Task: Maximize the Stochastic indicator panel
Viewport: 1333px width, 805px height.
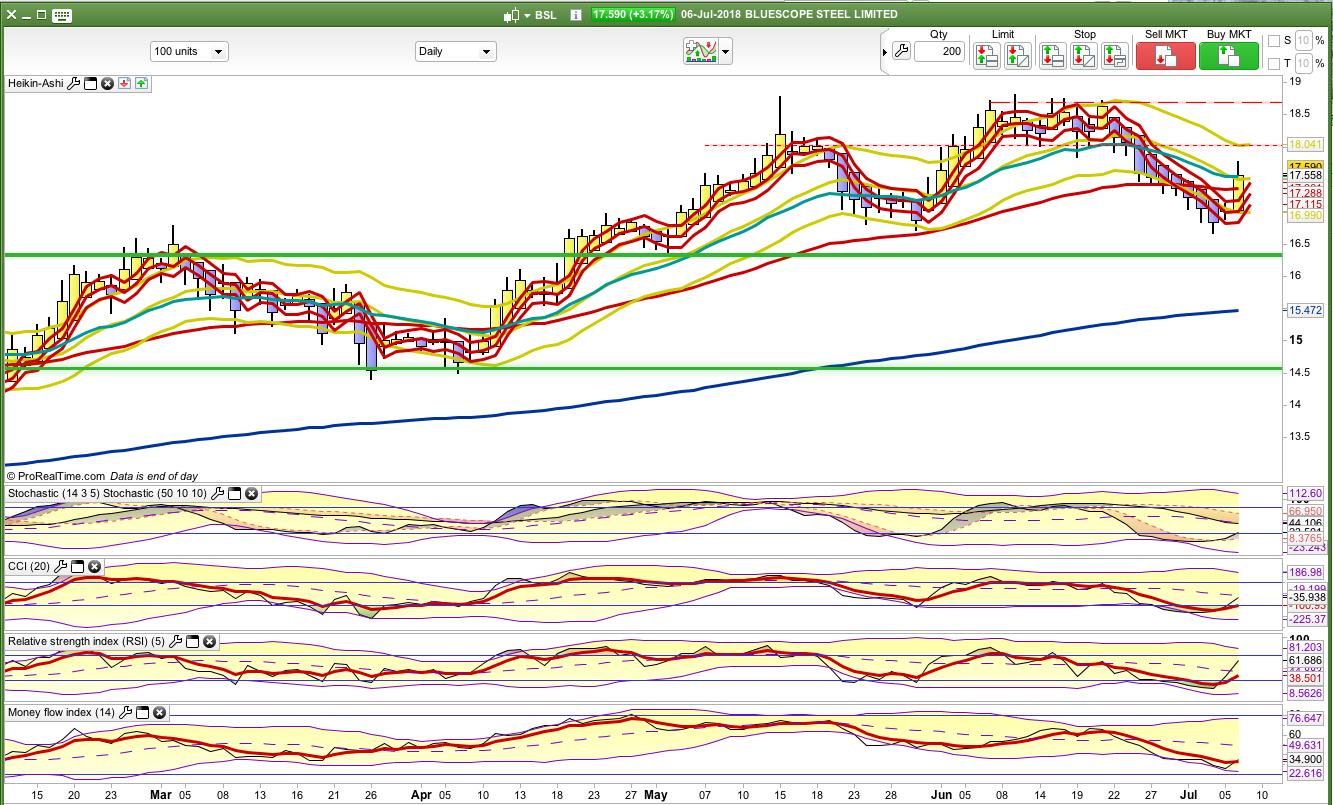Action: (235, 494)
